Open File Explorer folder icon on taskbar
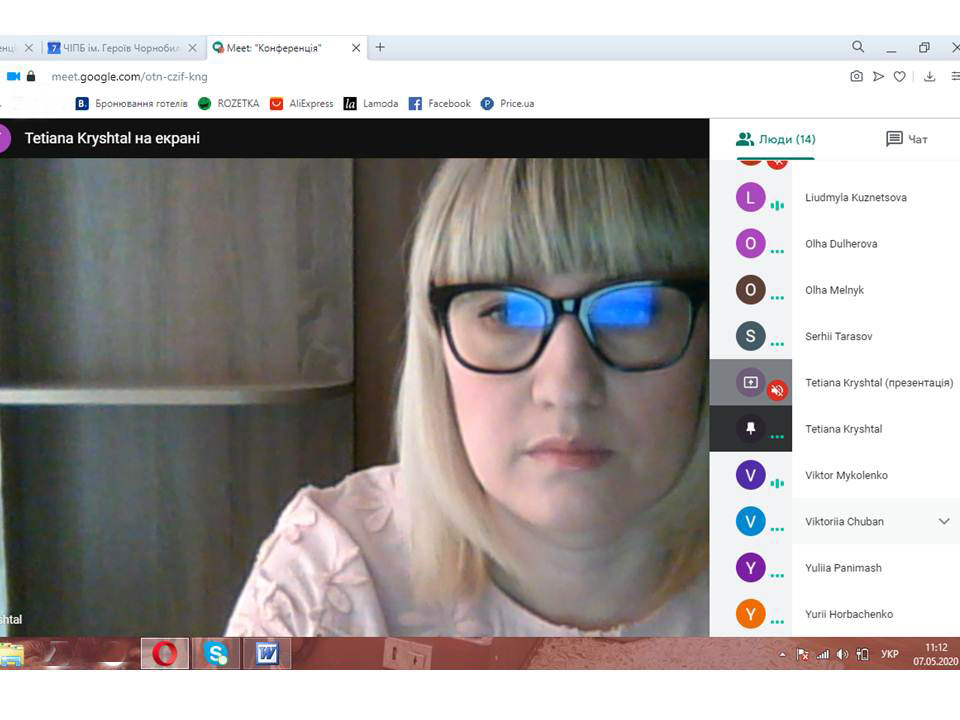This screenshot has width=960, height=720. pyautogui.click(x=11, y=654)
